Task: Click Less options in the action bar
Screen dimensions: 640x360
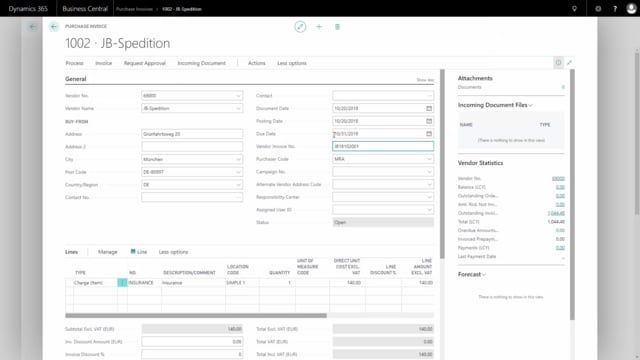Action: tap(292, 63)
